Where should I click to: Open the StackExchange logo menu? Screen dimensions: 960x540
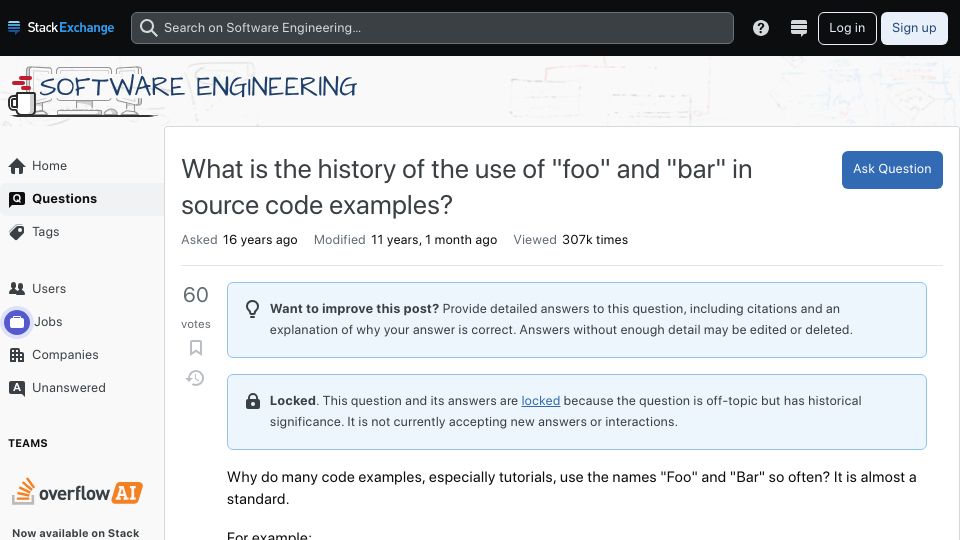click(61, 28)
